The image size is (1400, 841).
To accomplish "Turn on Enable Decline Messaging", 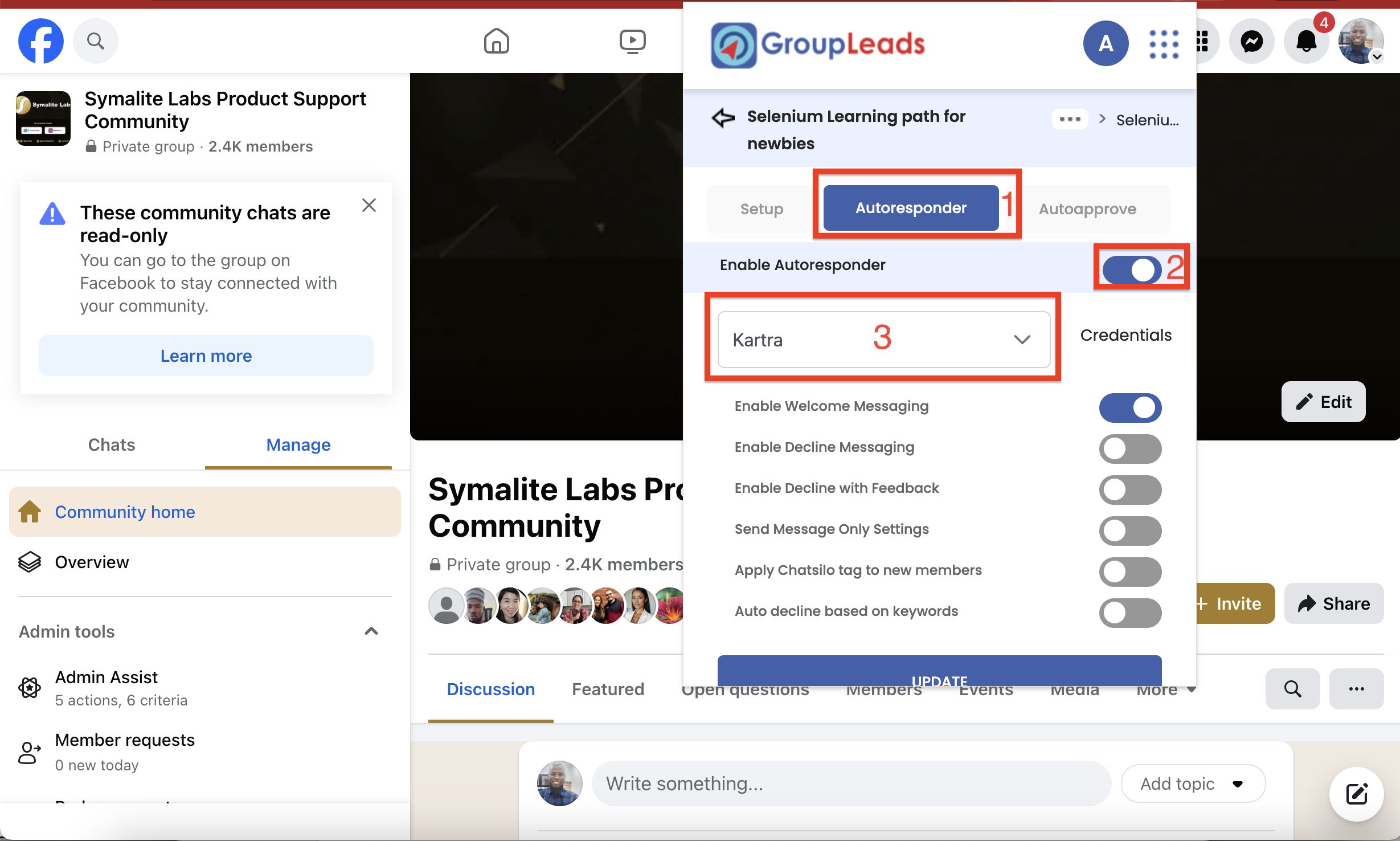I will [x=1130, y=448].
